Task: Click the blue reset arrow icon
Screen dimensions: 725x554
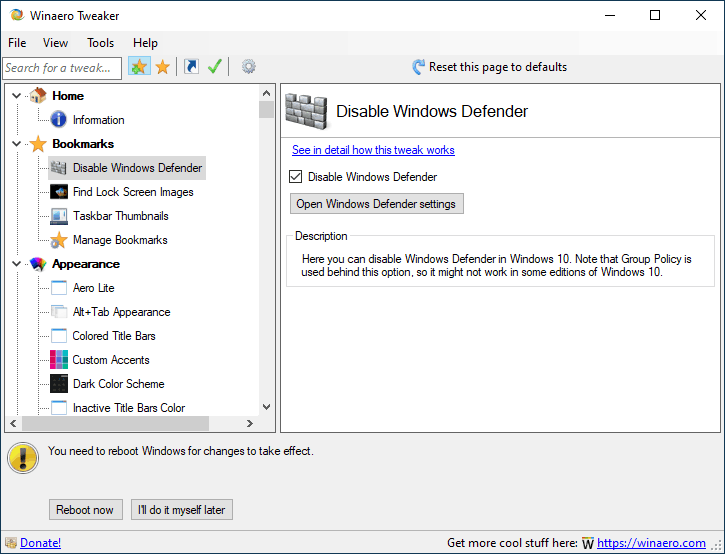Action: 418,67
